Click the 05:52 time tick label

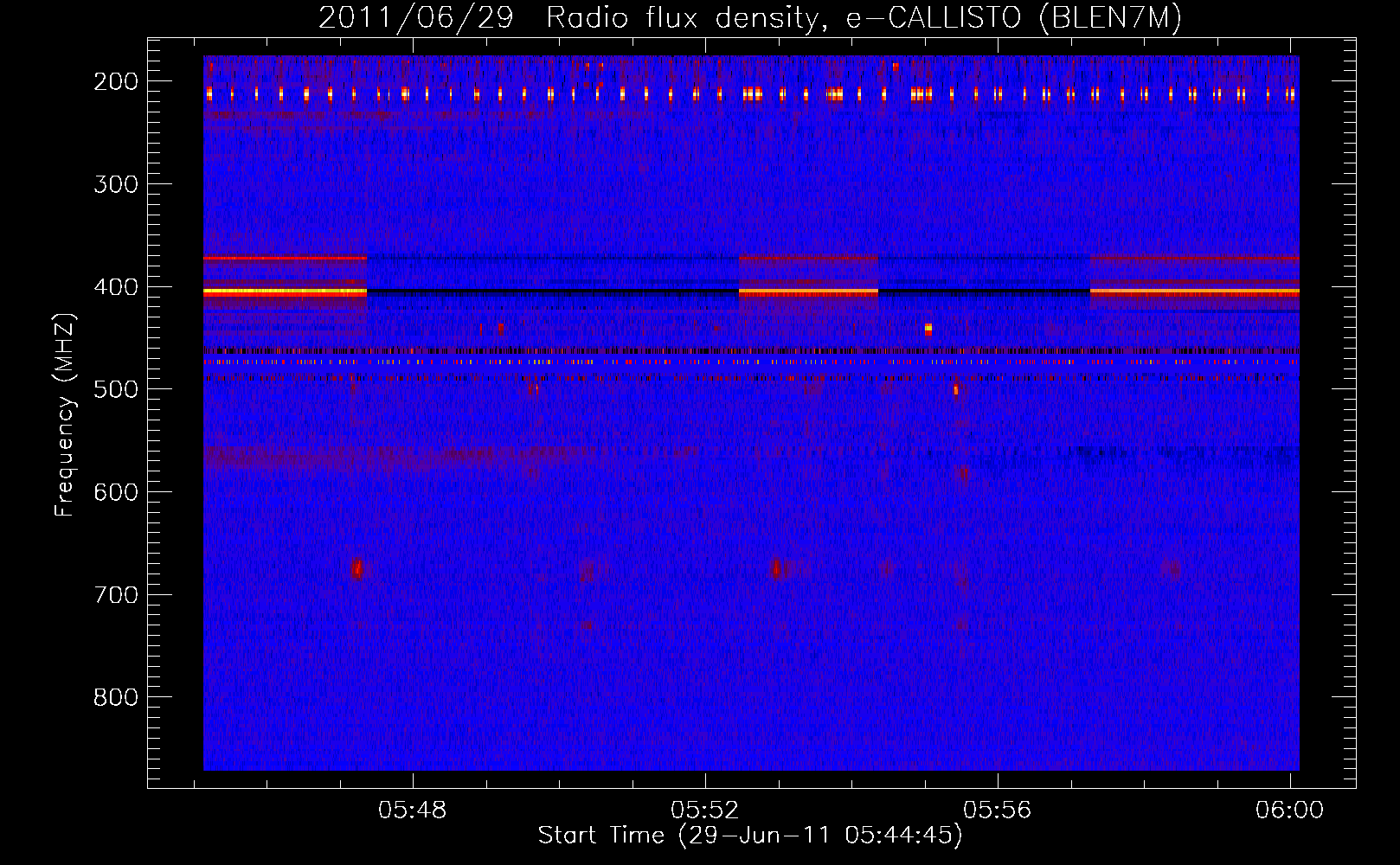click(x=705, y=811)
